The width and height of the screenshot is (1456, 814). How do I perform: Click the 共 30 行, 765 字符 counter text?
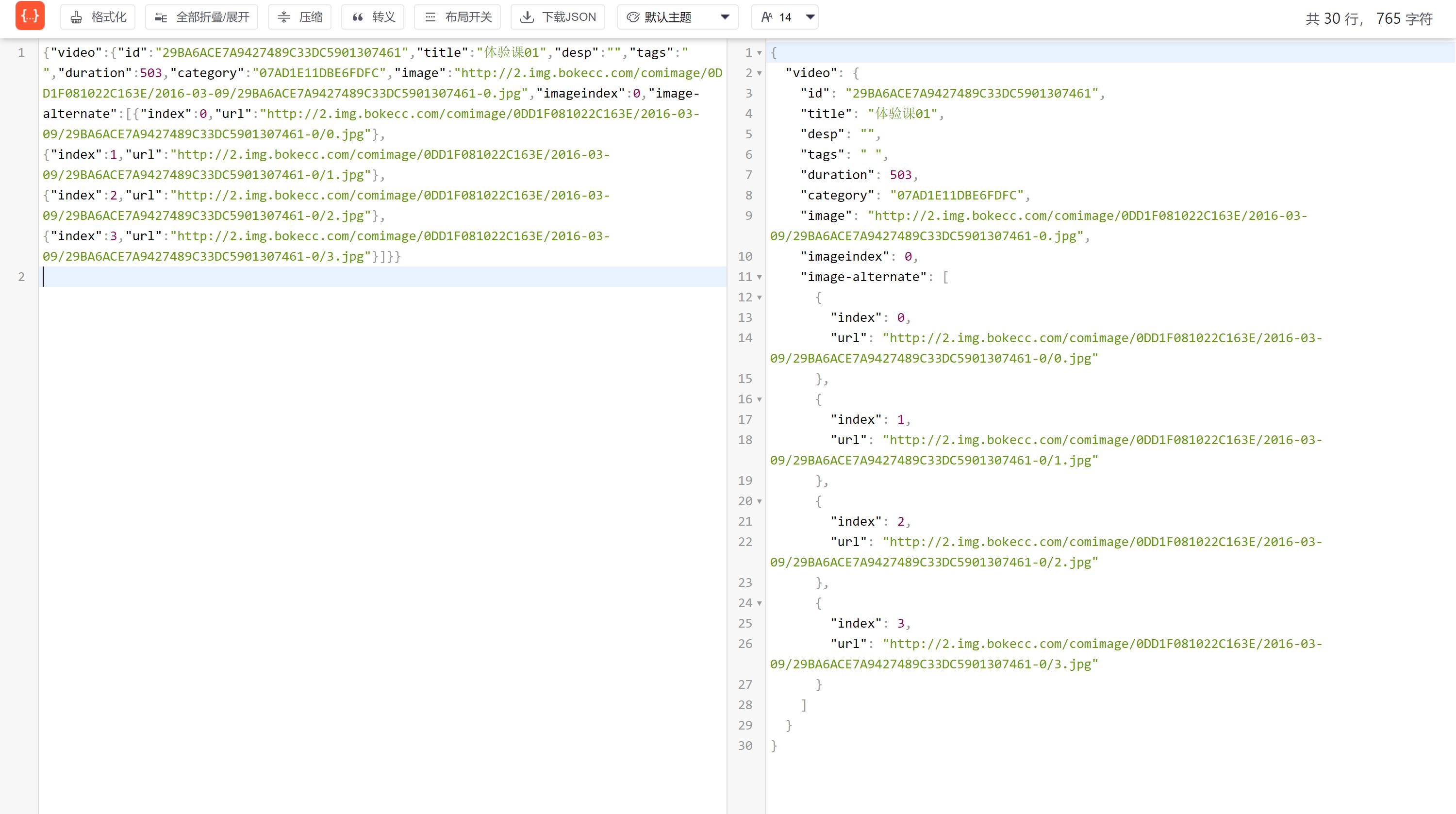tap(1369, 18)
